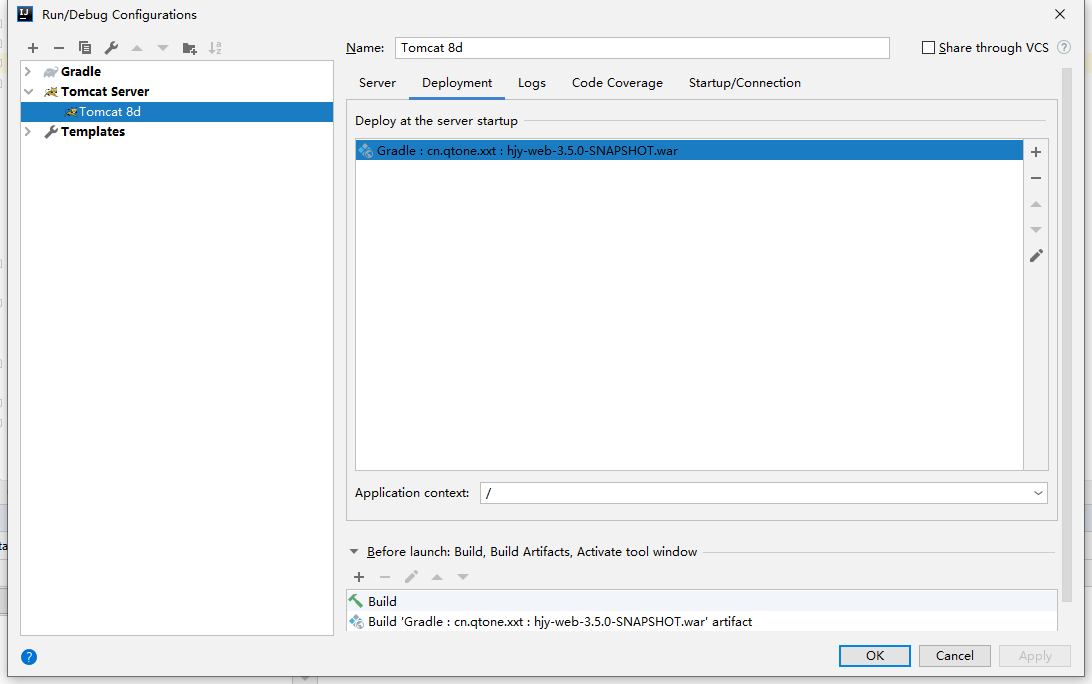Screen dimensions: 1092x684
Task: Click the right-side vertical scrollbar
Action: (1066, 334)
